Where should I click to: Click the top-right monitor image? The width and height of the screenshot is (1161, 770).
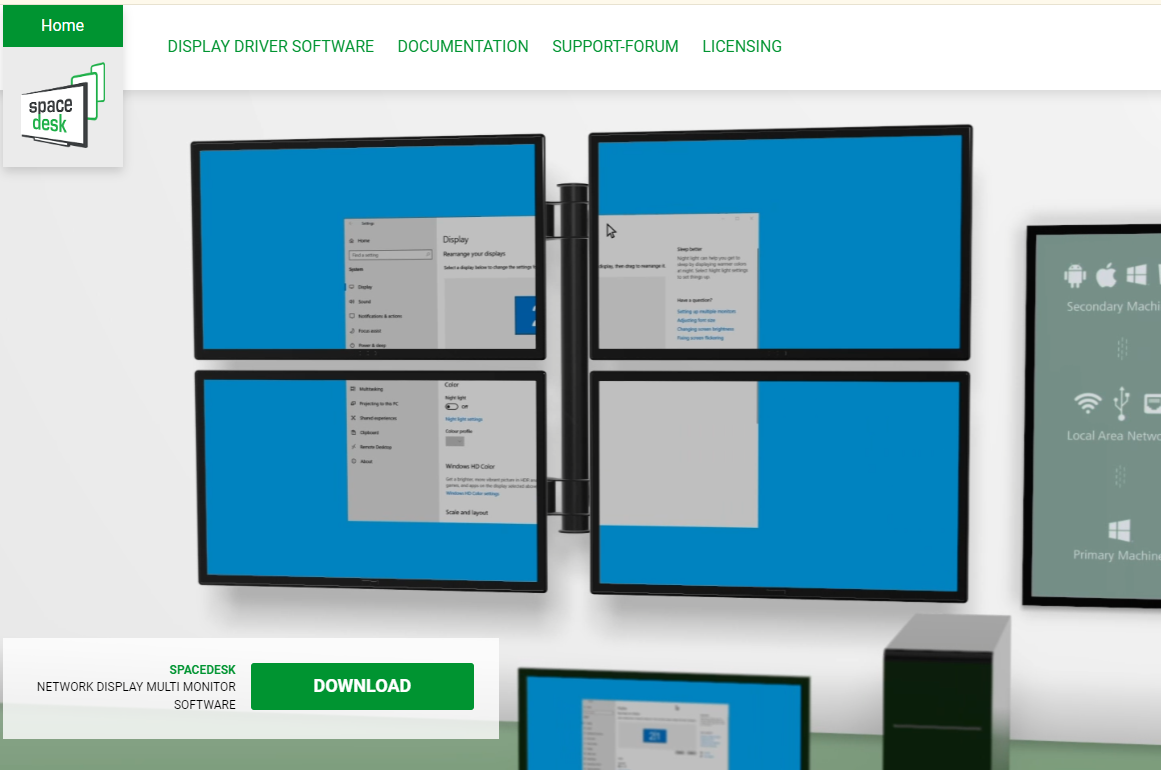tap(780, 243)
